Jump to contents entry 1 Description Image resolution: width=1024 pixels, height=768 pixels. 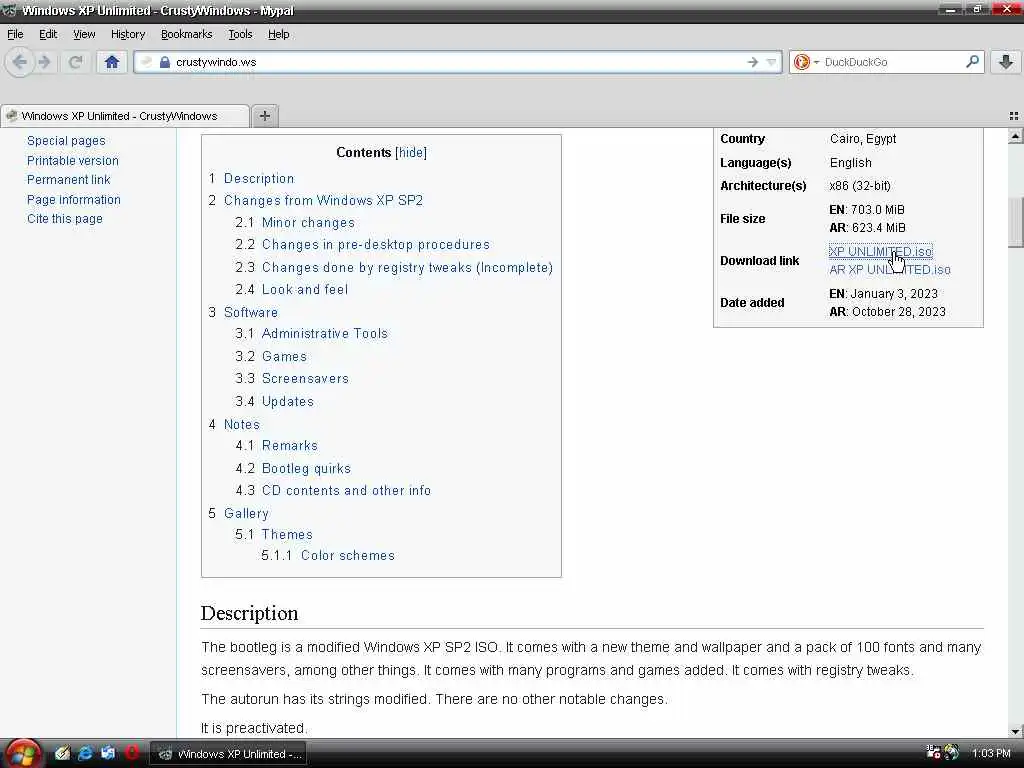[x=259, y=178]
